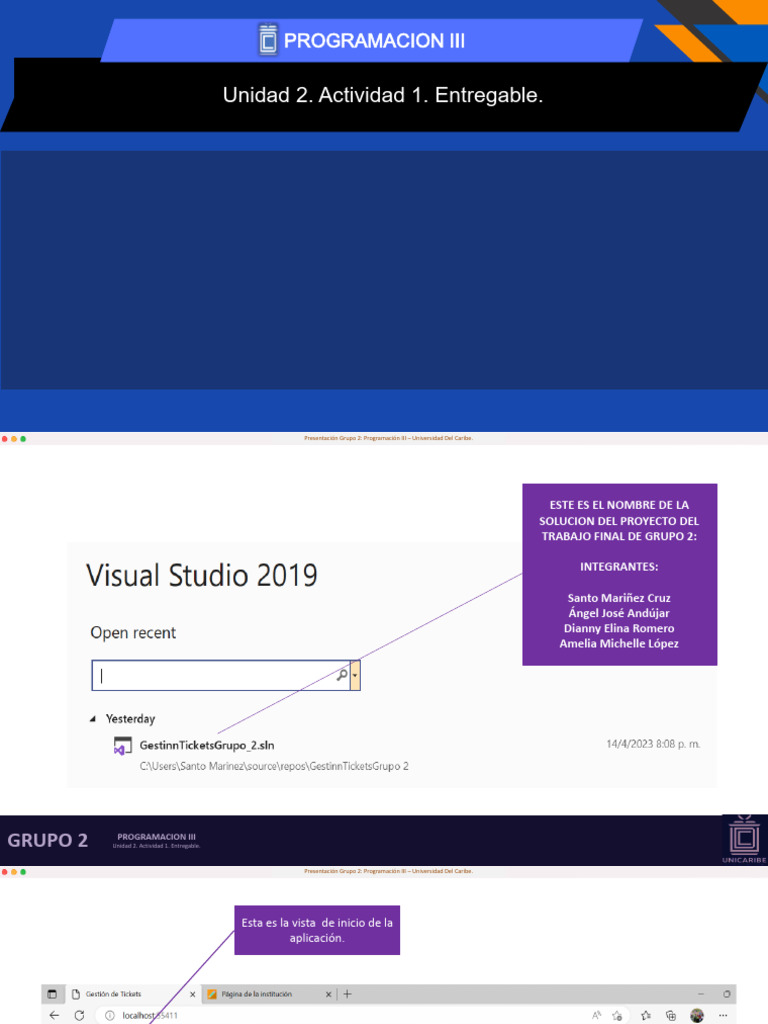
Task: Click the UNICARIBE logo in the footer
Action: (x=743, y=840)
